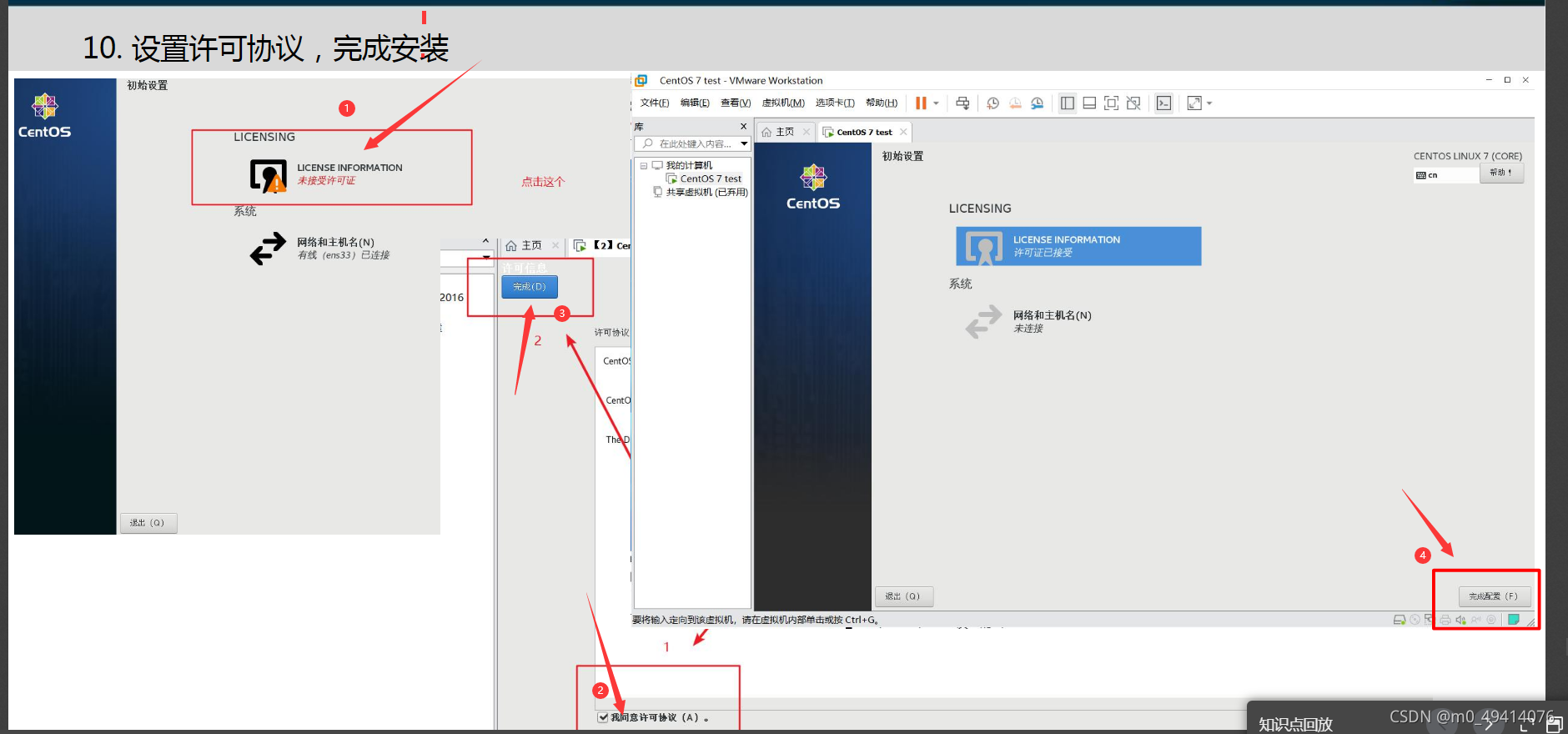Click the 知识点回放 overlay button
Viewport: 1568px width, 734px height.
click(1295, 723)
